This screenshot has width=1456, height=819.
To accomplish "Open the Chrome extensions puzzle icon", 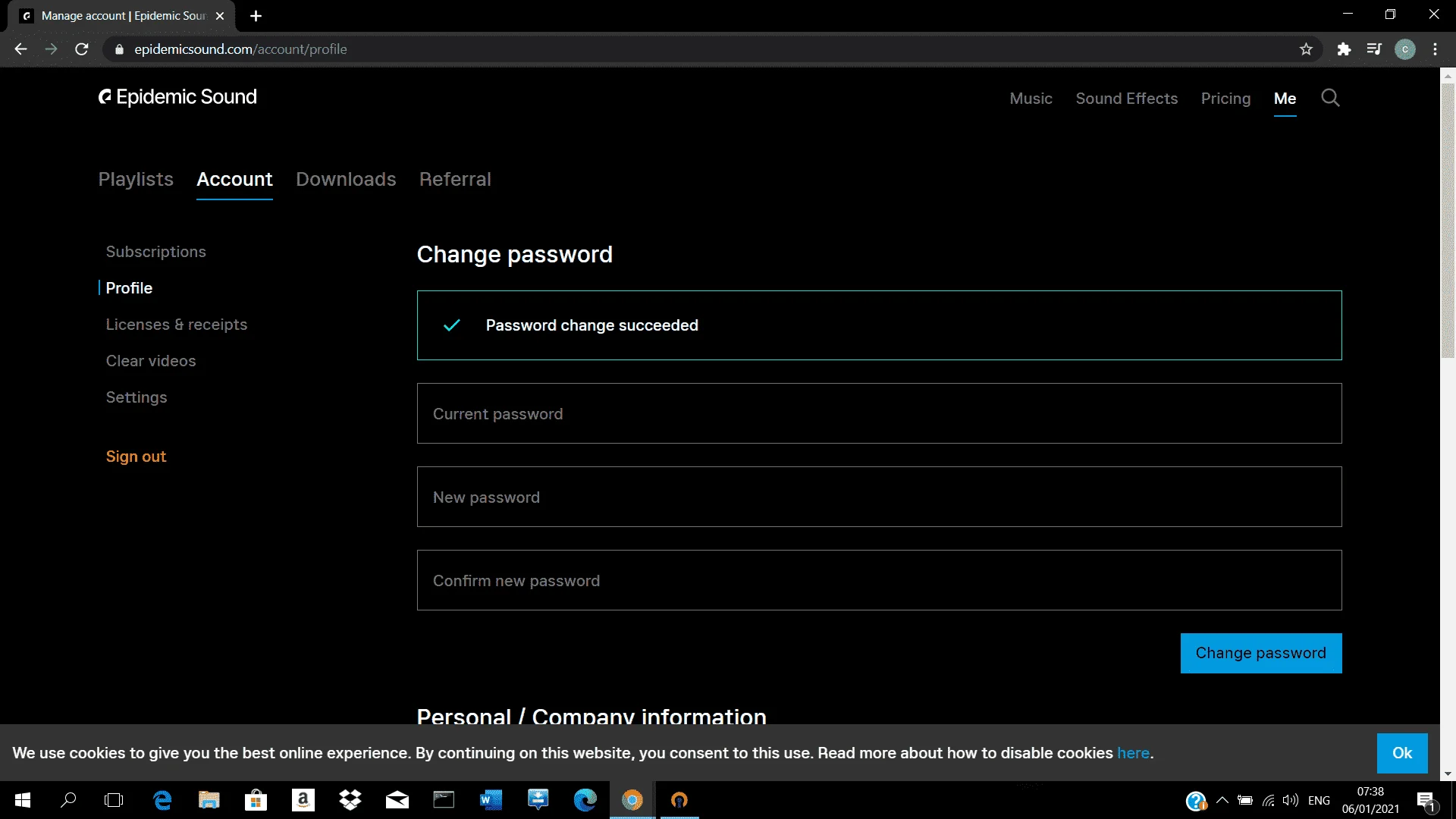I will click(1344, 49).
